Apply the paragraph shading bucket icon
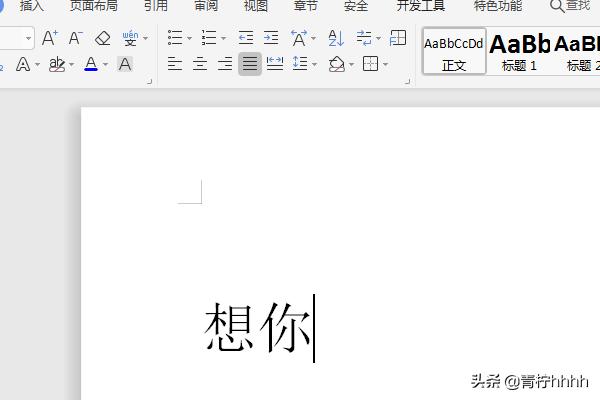The height and width of the screenshot is (400, 600). click(x=337, y=64)
